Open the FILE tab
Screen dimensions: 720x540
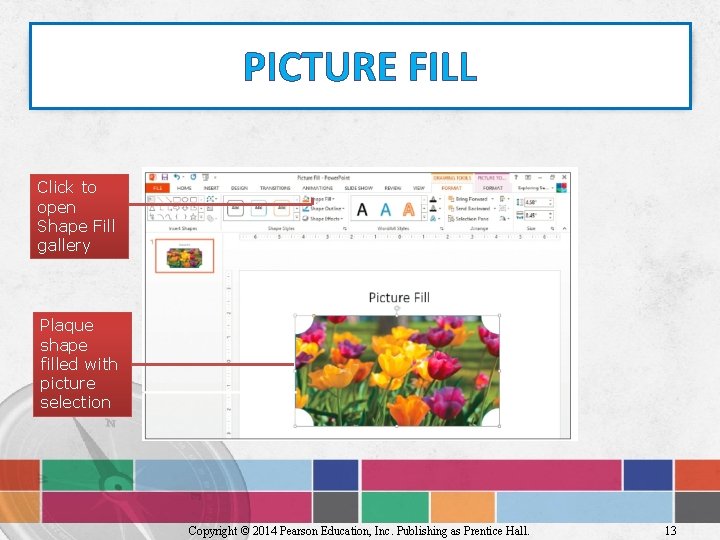(x=158, y=188)
